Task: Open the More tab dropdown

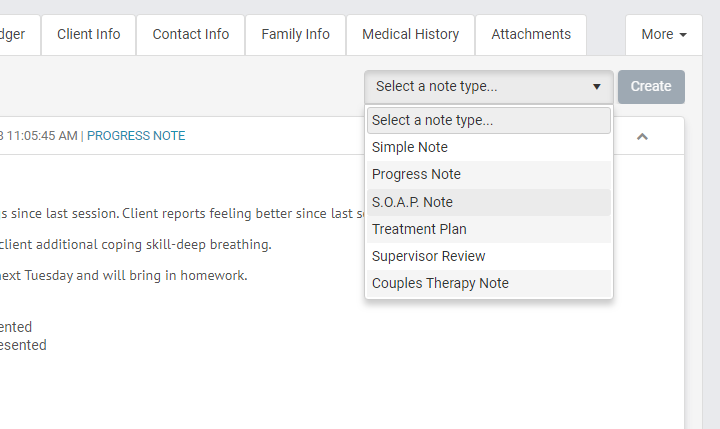Action: [663, 35]
